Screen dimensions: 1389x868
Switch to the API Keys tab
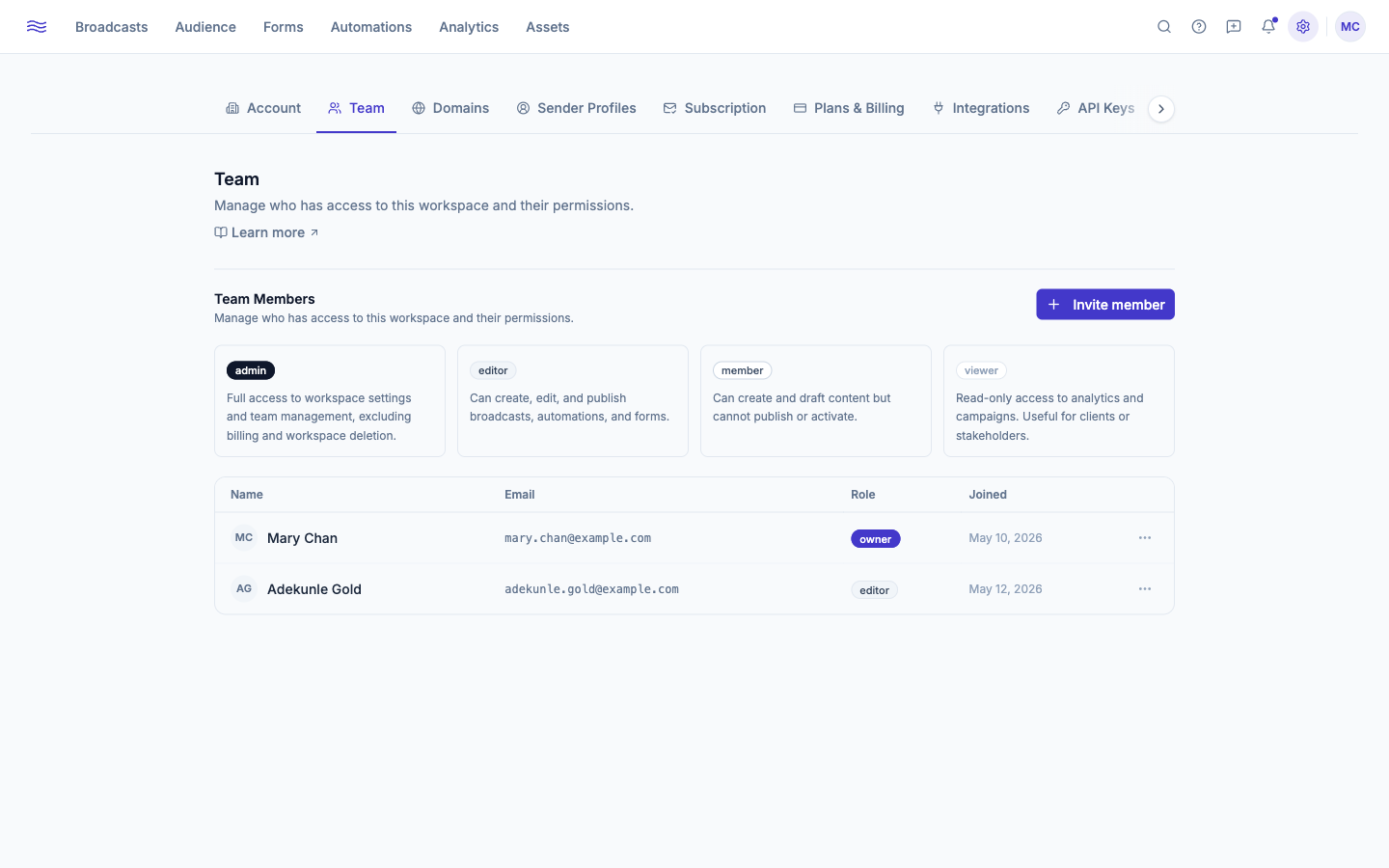pyautogui.click(x=1096, y=108)
